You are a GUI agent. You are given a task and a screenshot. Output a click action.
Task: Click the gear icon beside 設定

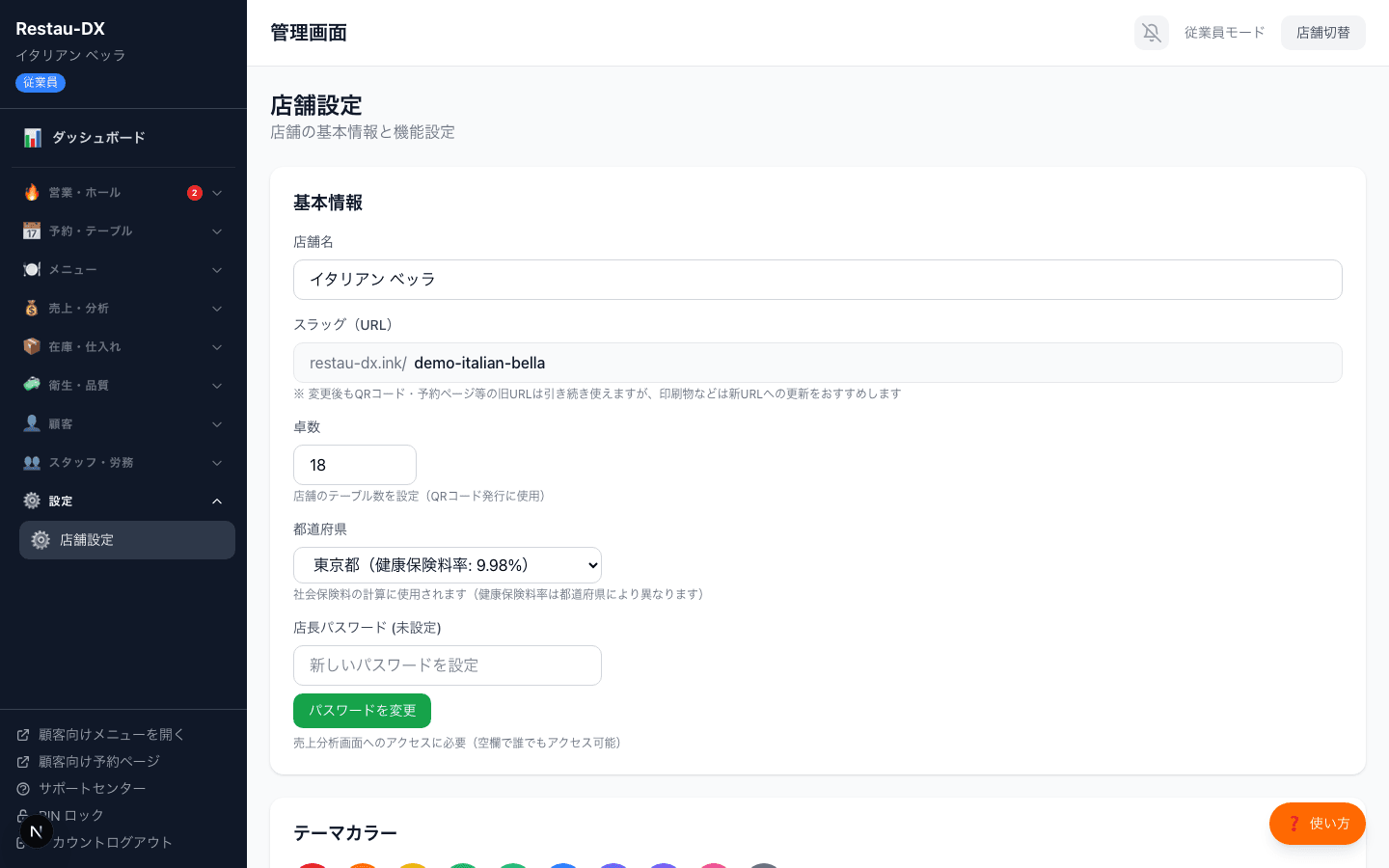pyautogui.click(x=32, y=501)
